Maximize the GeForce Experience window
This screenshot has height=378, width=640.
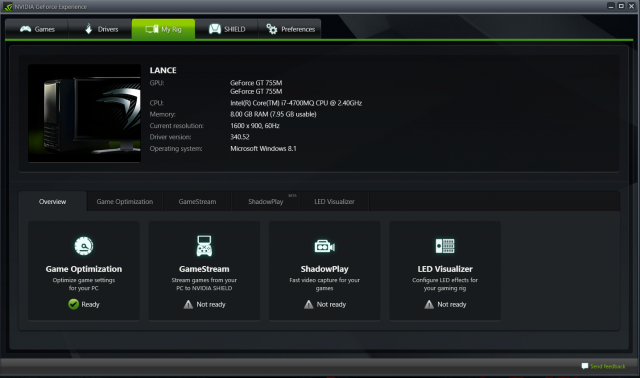click(x=621, y=6)
